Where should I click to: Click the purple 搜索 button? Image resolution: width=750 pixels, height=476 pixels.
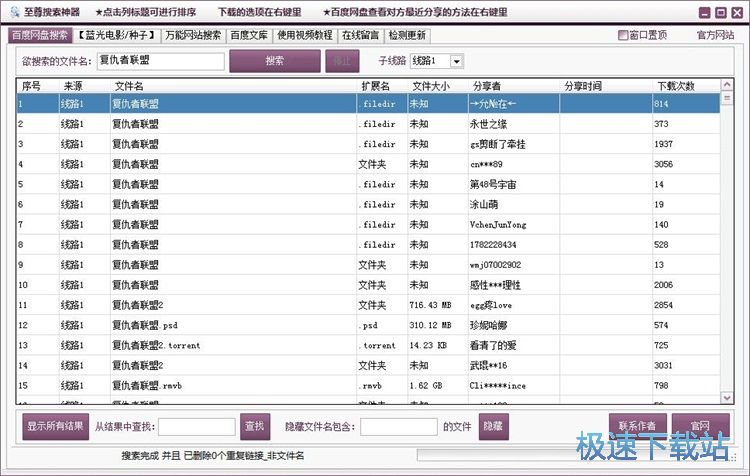(x=275, y=61)
